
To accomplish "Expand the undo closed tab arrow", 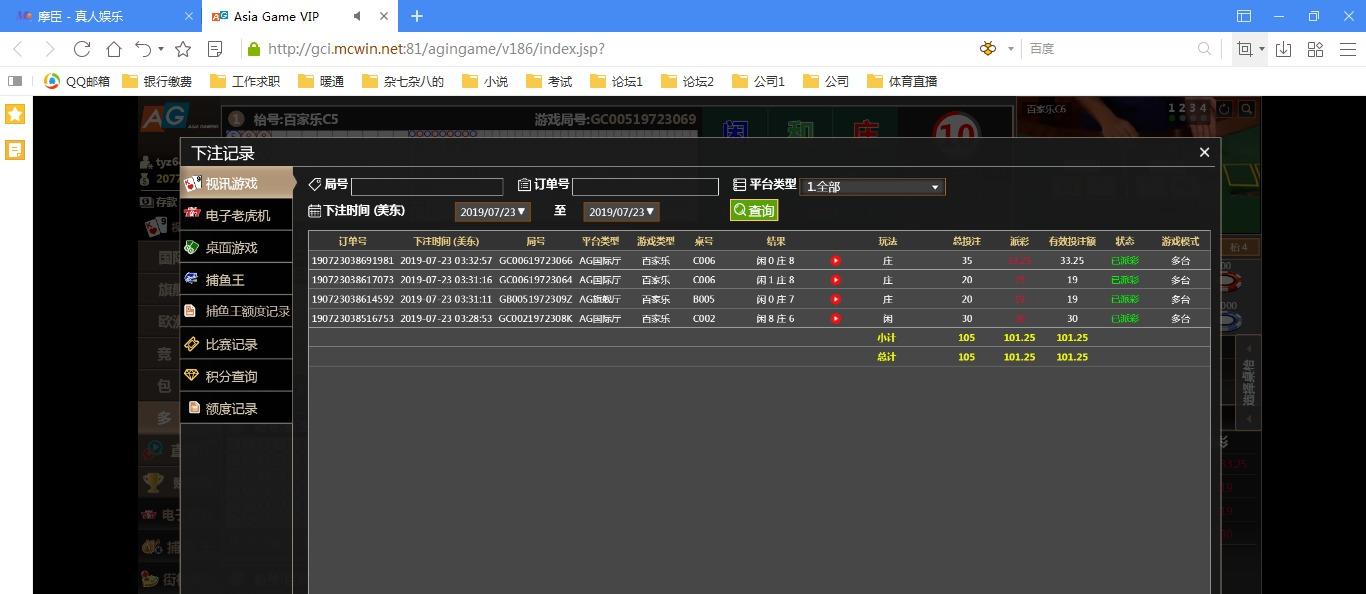I will point(161,49).
